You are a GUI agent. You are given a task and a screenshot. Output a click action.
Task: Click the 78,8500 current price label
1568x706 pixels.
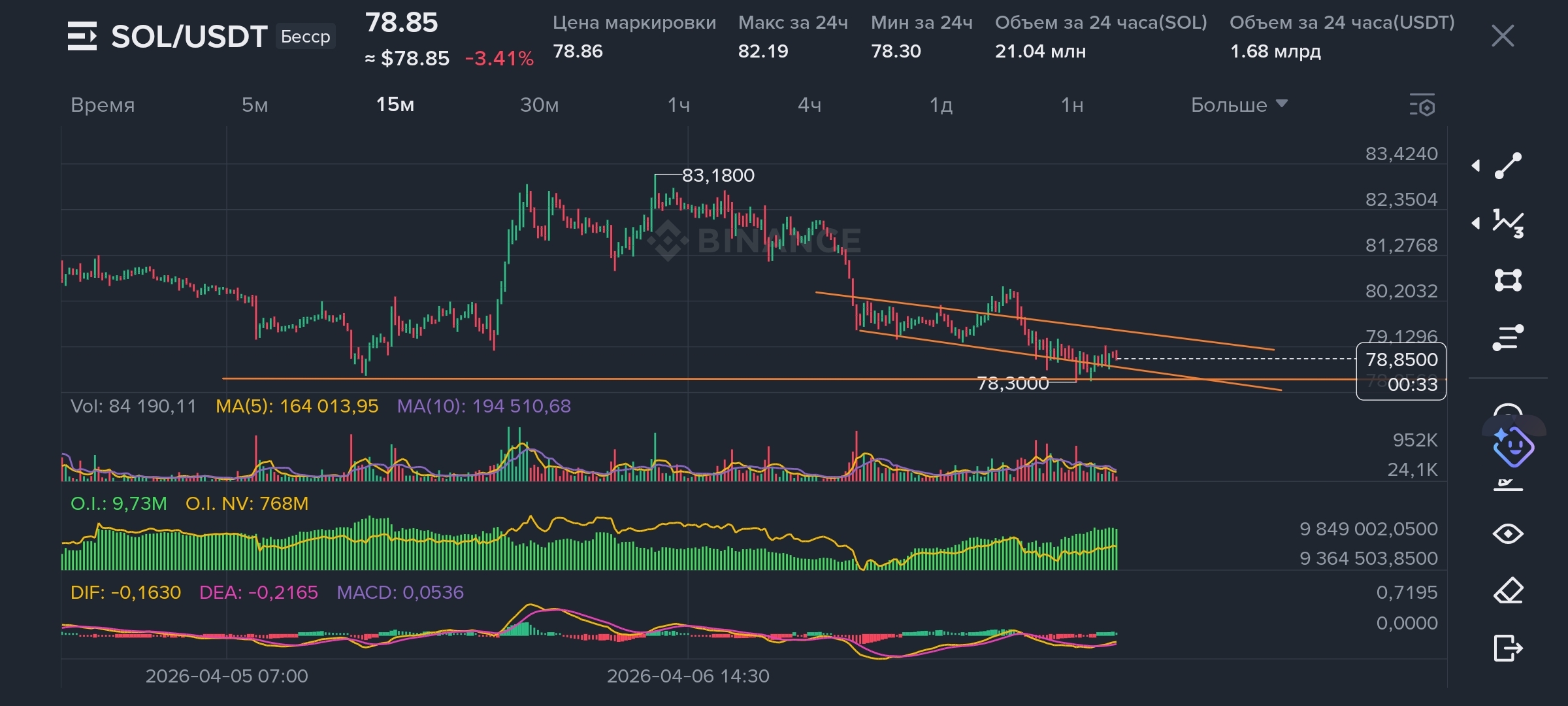1401,360
